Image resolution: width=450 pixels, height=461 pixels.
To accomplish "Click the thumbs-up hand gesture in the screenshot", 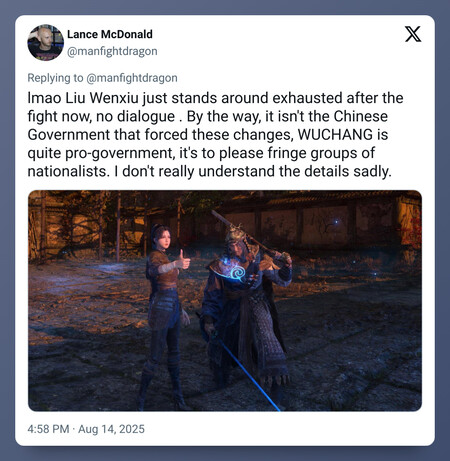I will (x=182, y=260).
